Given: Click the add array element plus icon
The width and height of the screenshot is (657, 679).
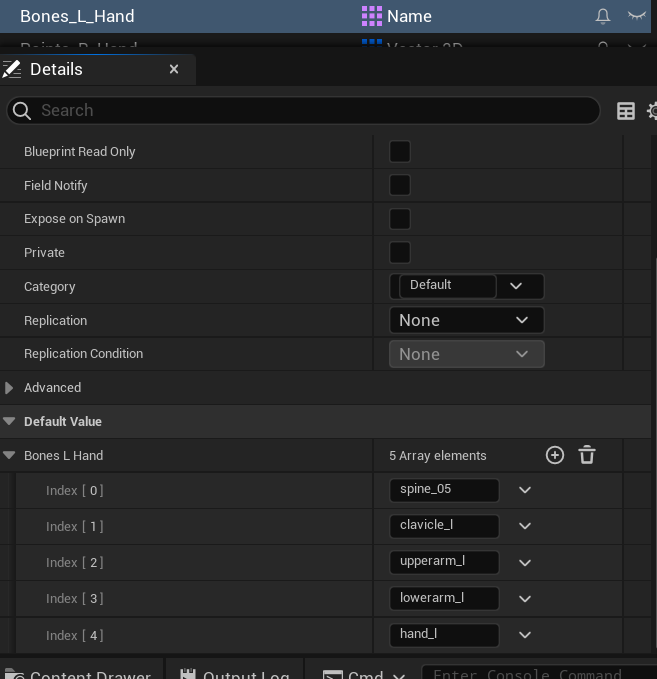Looking at the screenshot, I should pos(555,455).
